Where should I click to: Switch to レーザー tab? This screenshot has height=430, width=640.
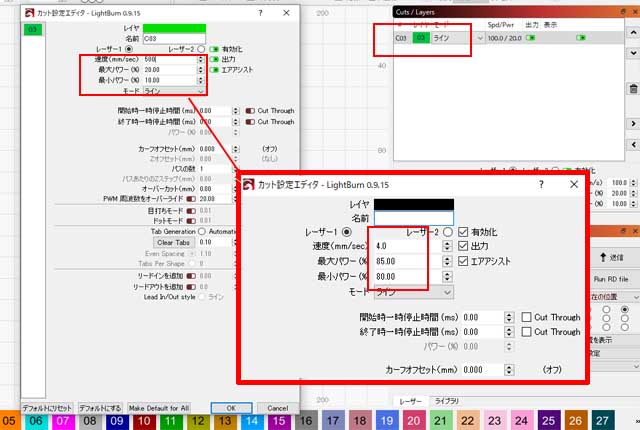point(410,401)
